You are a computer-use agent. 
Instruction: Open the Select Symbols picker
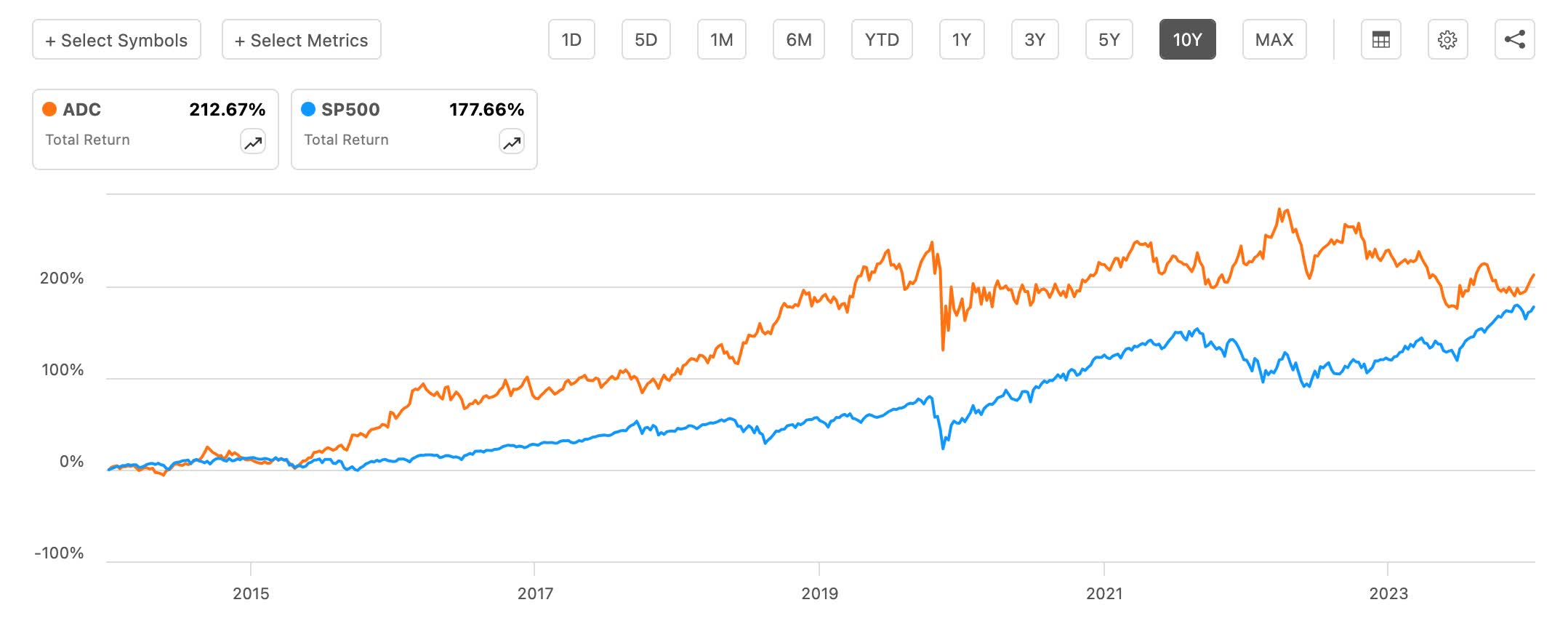tap(116, 40)
